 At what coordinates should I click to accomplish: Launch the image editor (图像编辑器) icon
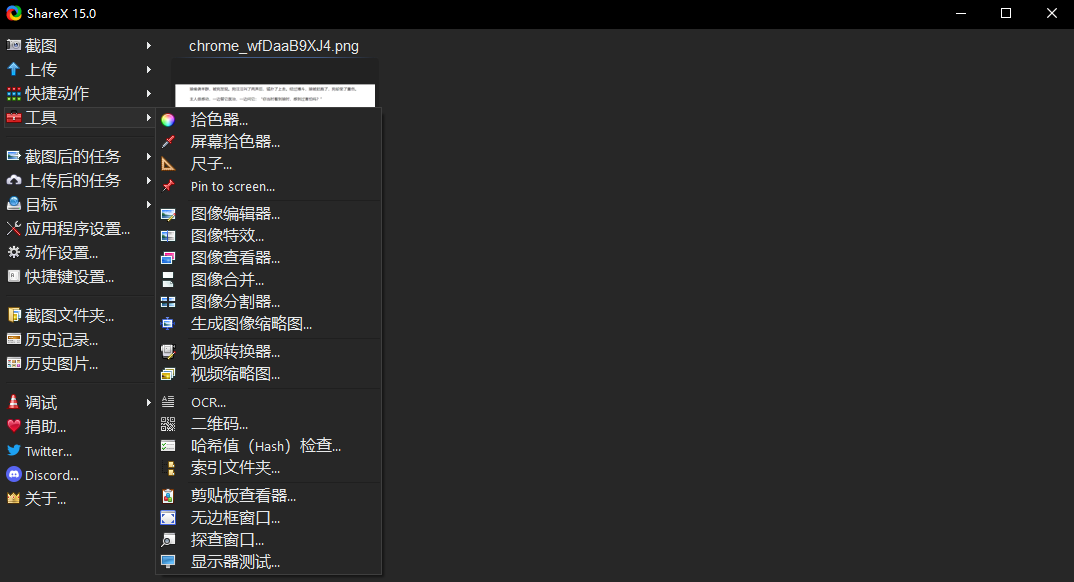[x=168, y=214]
